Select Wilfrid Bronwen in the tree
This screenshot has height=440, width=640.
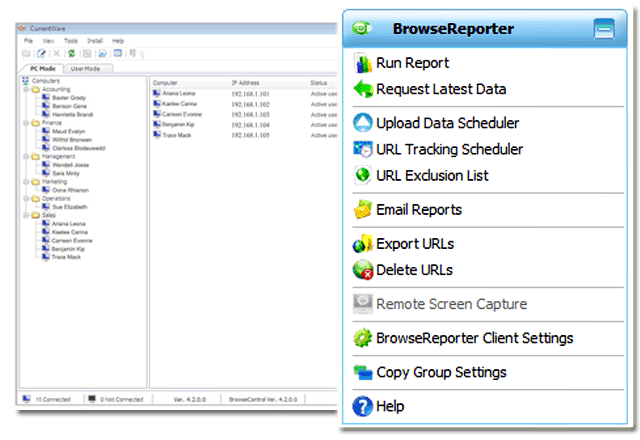tap(72, 140)
